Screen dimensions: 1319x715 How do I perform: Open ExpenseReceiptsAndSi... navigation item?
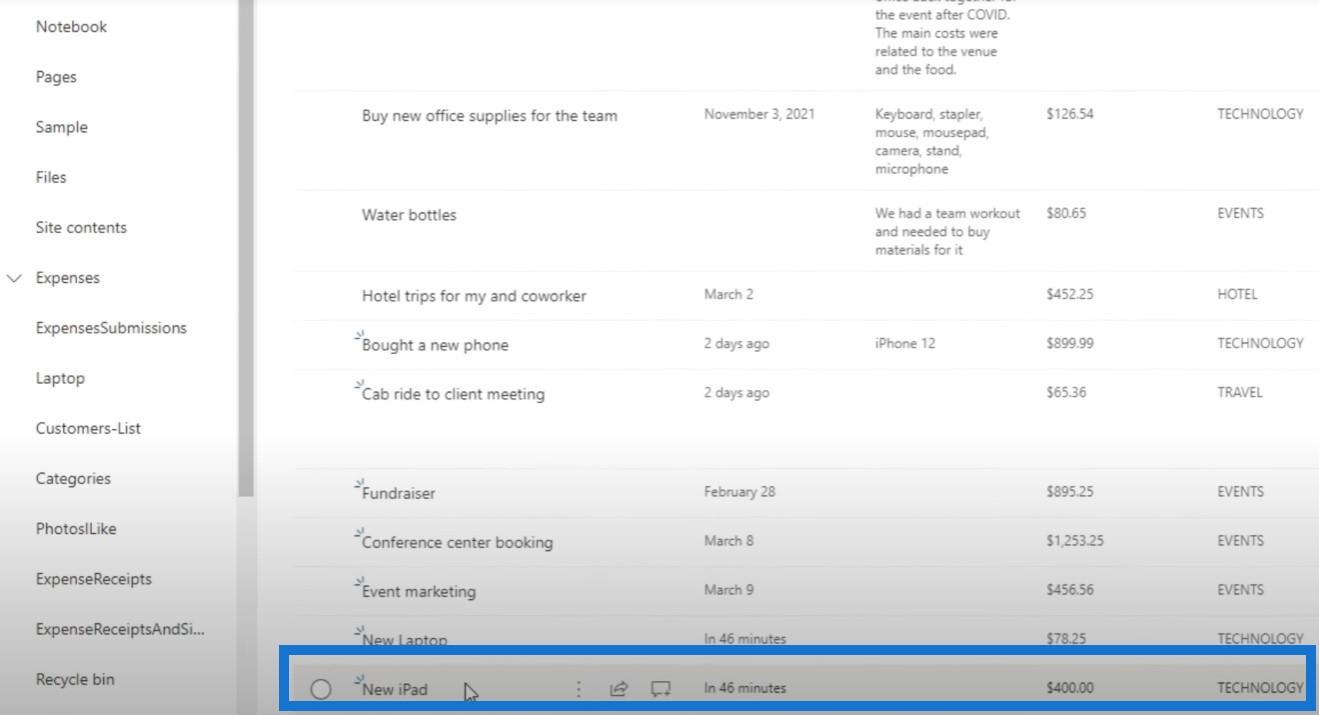point(120,629)
